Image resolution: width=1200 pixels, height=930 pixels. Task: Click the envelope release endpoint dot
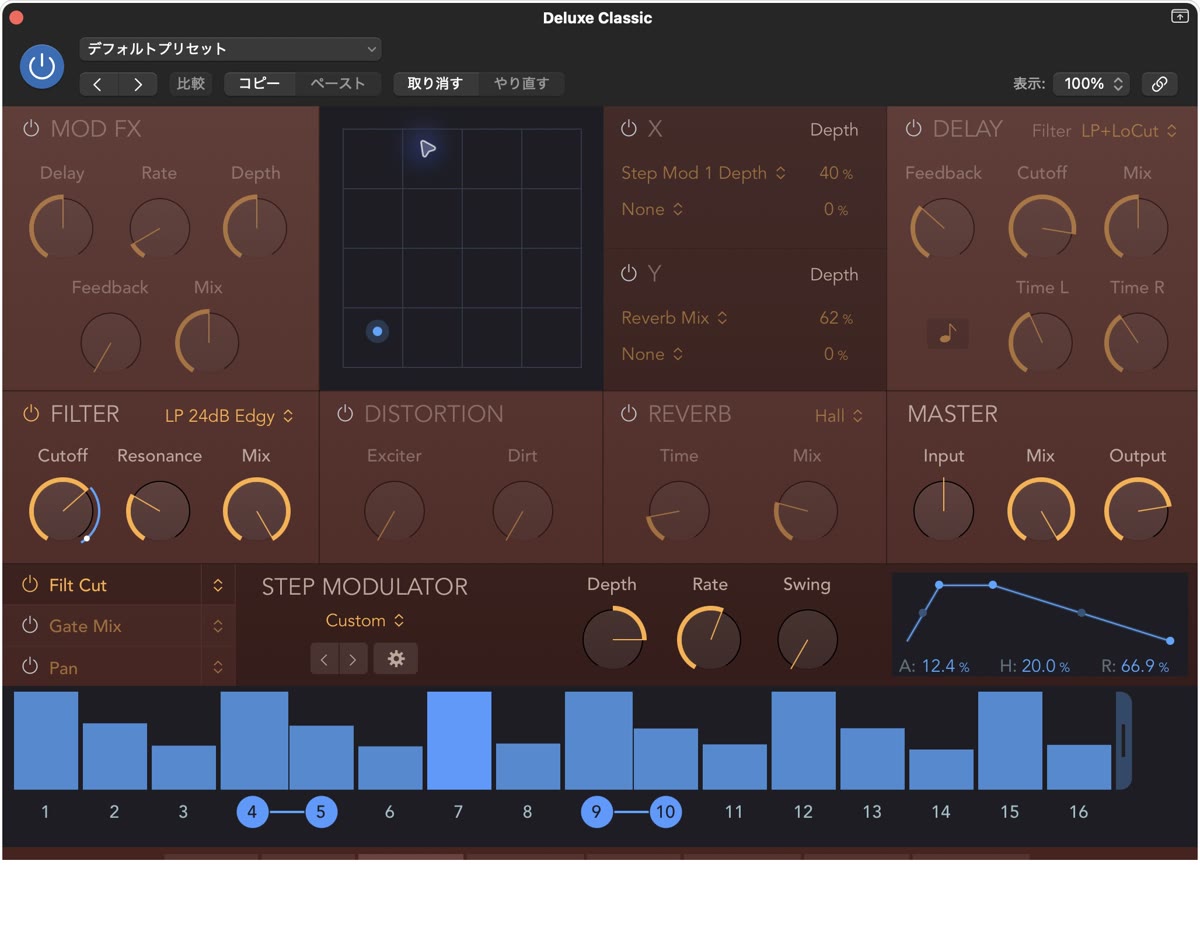[x=1170, y=640]
